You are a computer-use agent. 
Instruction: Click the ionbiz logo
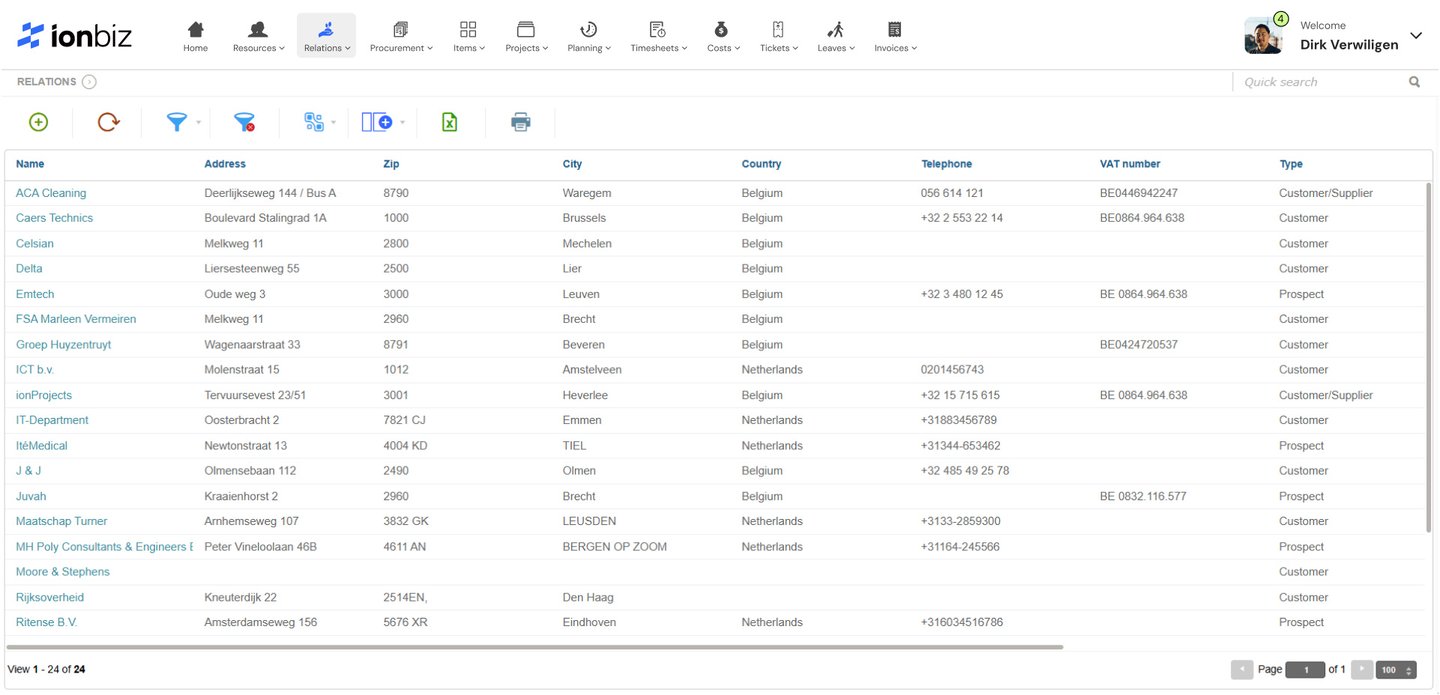[75, 36]
